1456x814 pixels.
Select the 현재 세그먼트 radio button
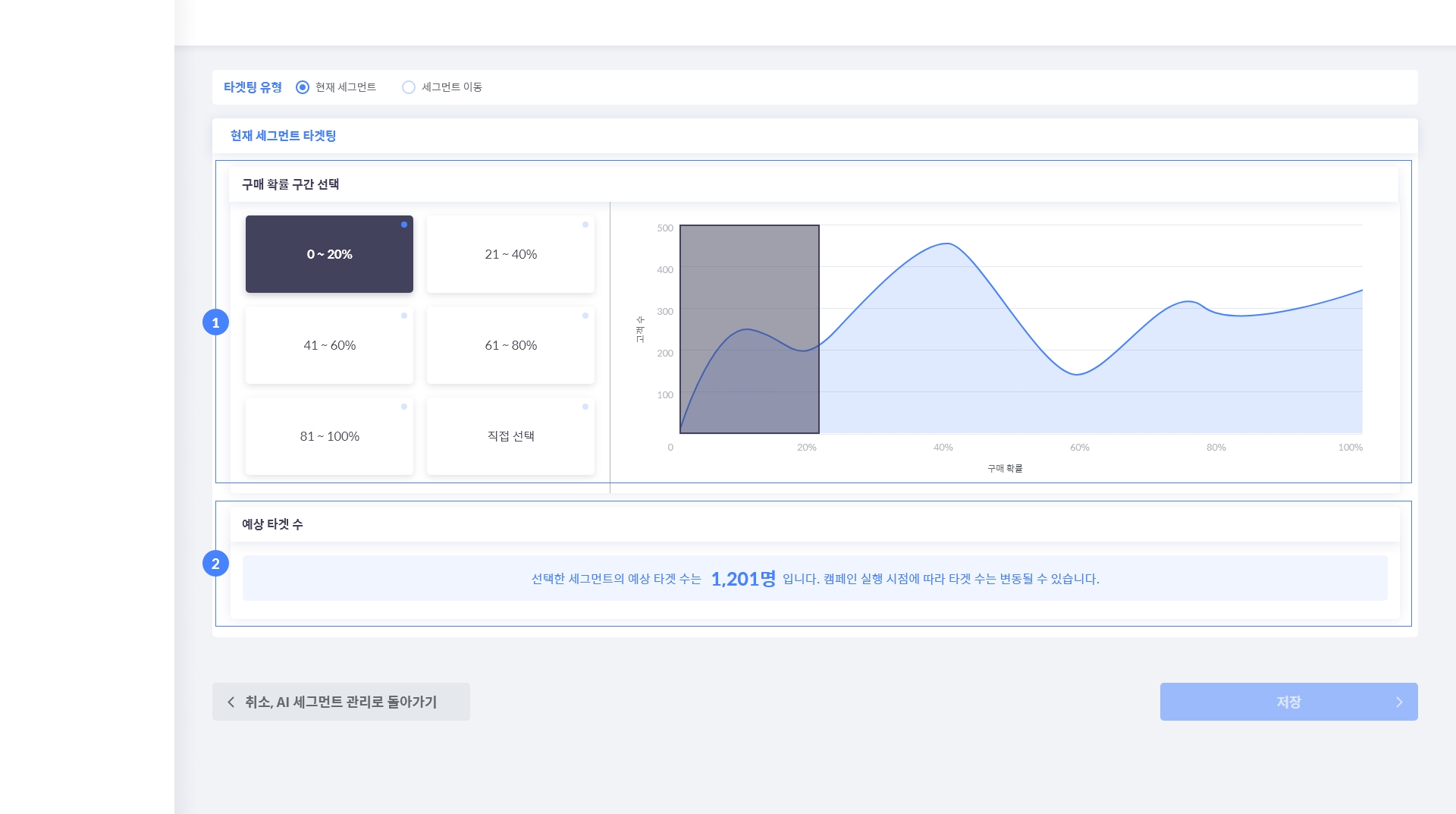pyautogui.click(x=303, y=87)
